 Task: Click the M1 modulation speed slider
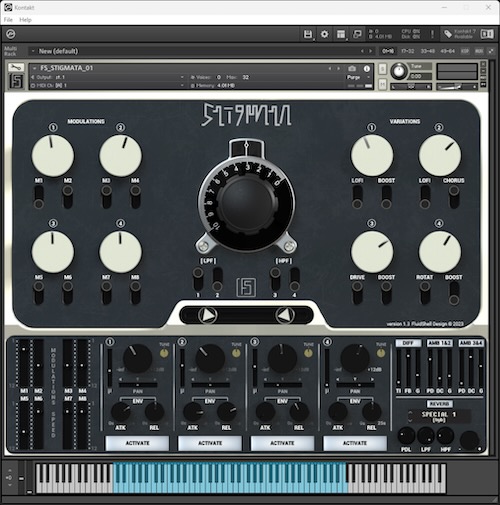coord(24,363)
